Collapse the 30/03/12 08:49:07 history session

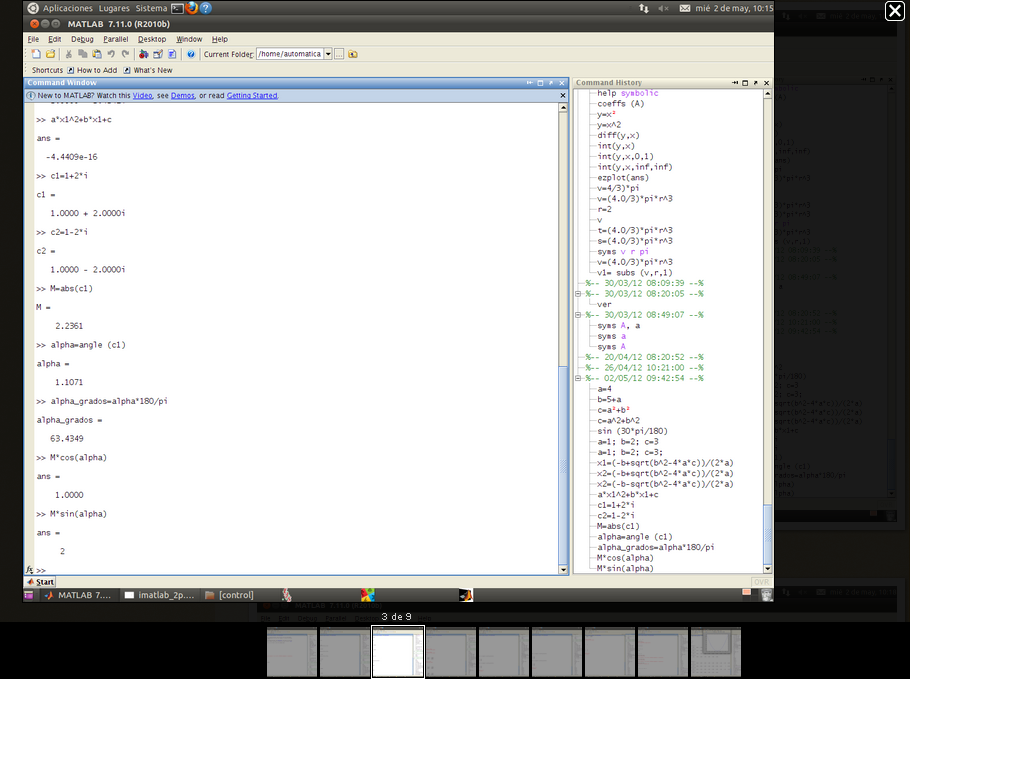tap(578, 315)
